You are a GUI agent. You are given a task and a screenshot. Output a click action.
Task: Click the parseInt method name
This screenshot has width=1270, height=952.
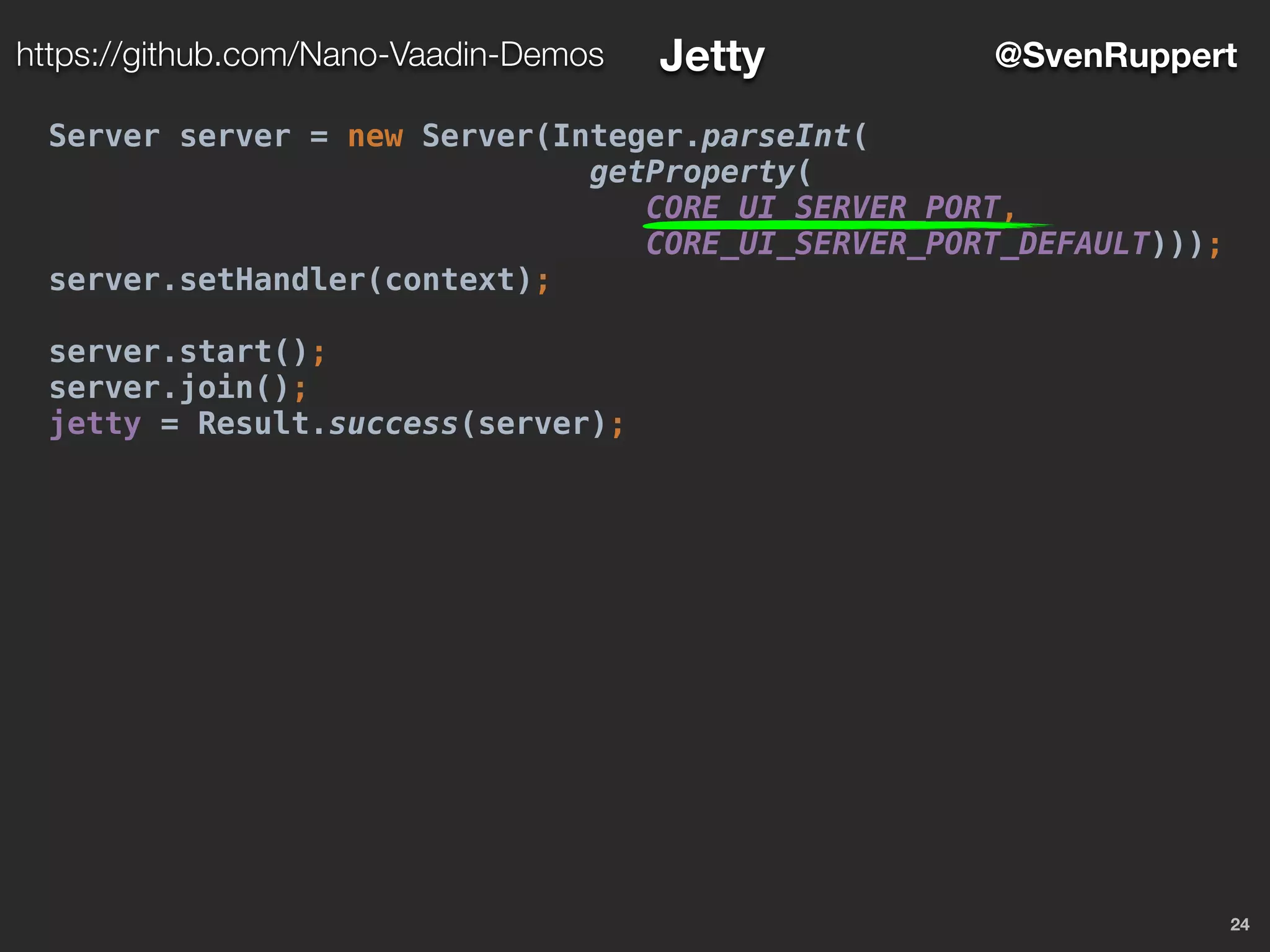pyautogui.click(x=775, y=136)
